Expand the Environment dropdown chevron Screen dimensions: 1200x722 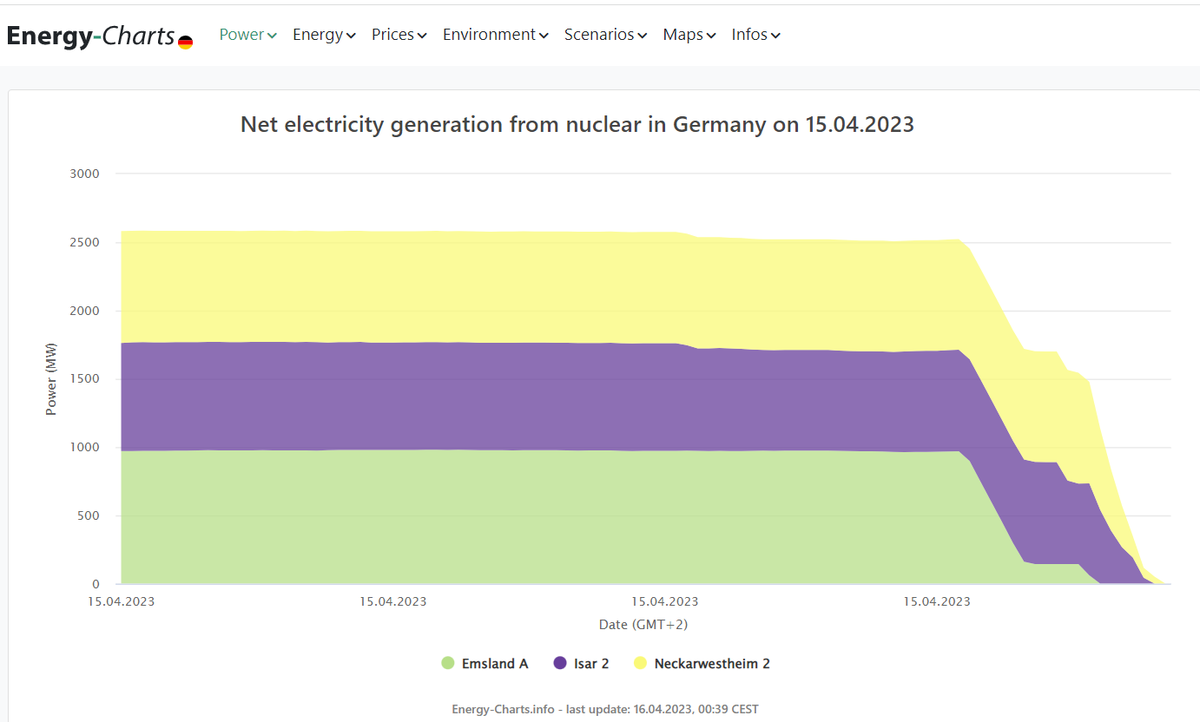pyautogui.click(x=544, y=36)
